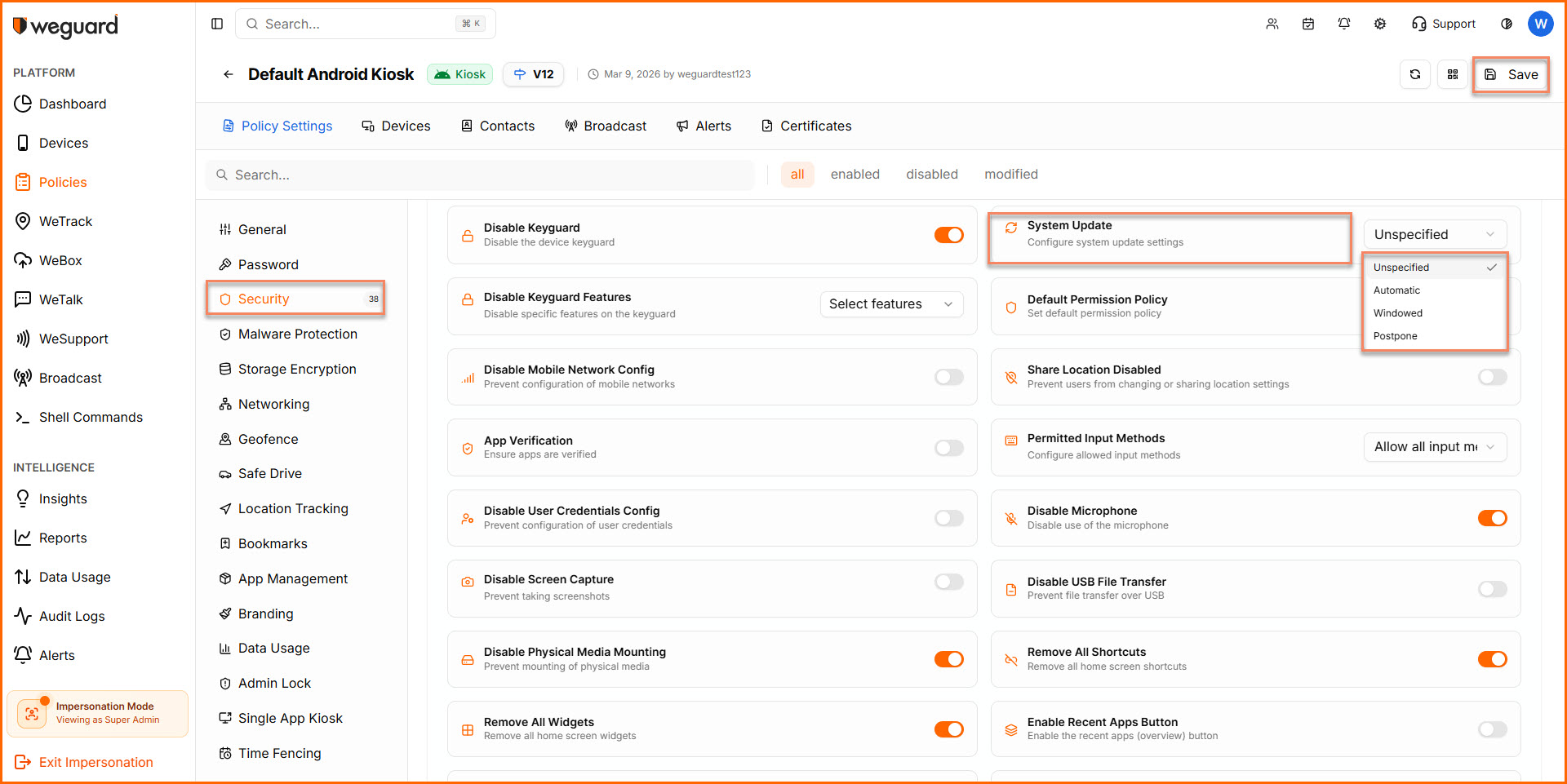
Task: Click Exit Impersonation link
Action: coord(95,762)
